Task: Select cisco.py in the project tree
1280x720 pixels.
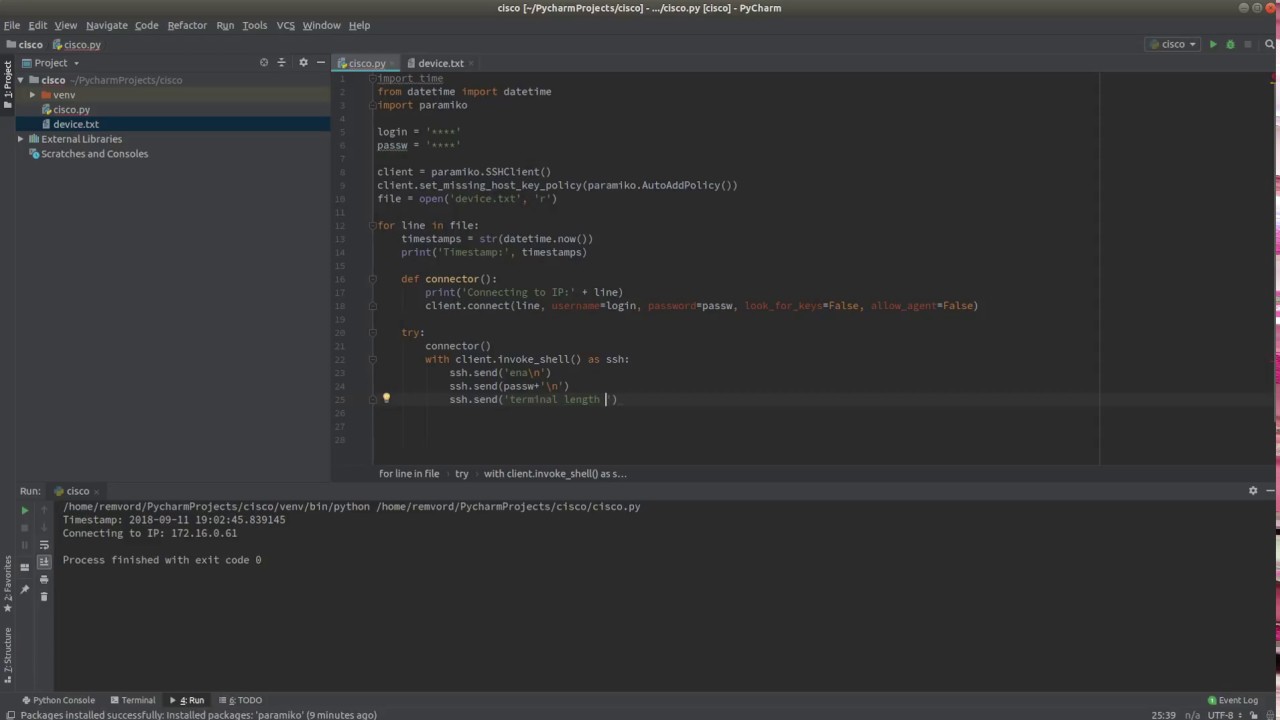Action: pyautogui.click(x=71, y=110)
